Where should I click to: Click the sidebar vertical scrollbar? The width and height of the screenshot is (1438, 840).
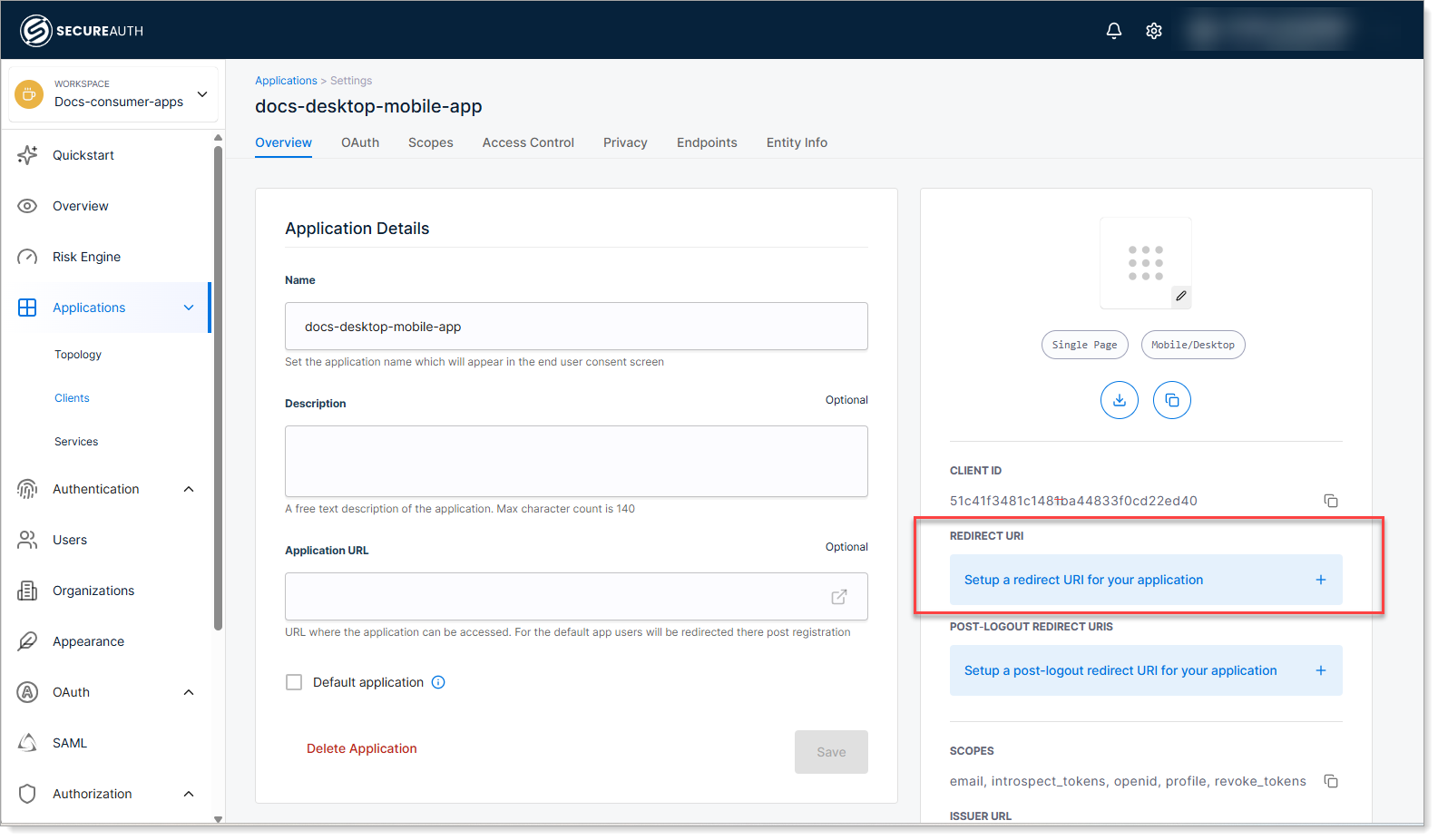coord(218,387)
